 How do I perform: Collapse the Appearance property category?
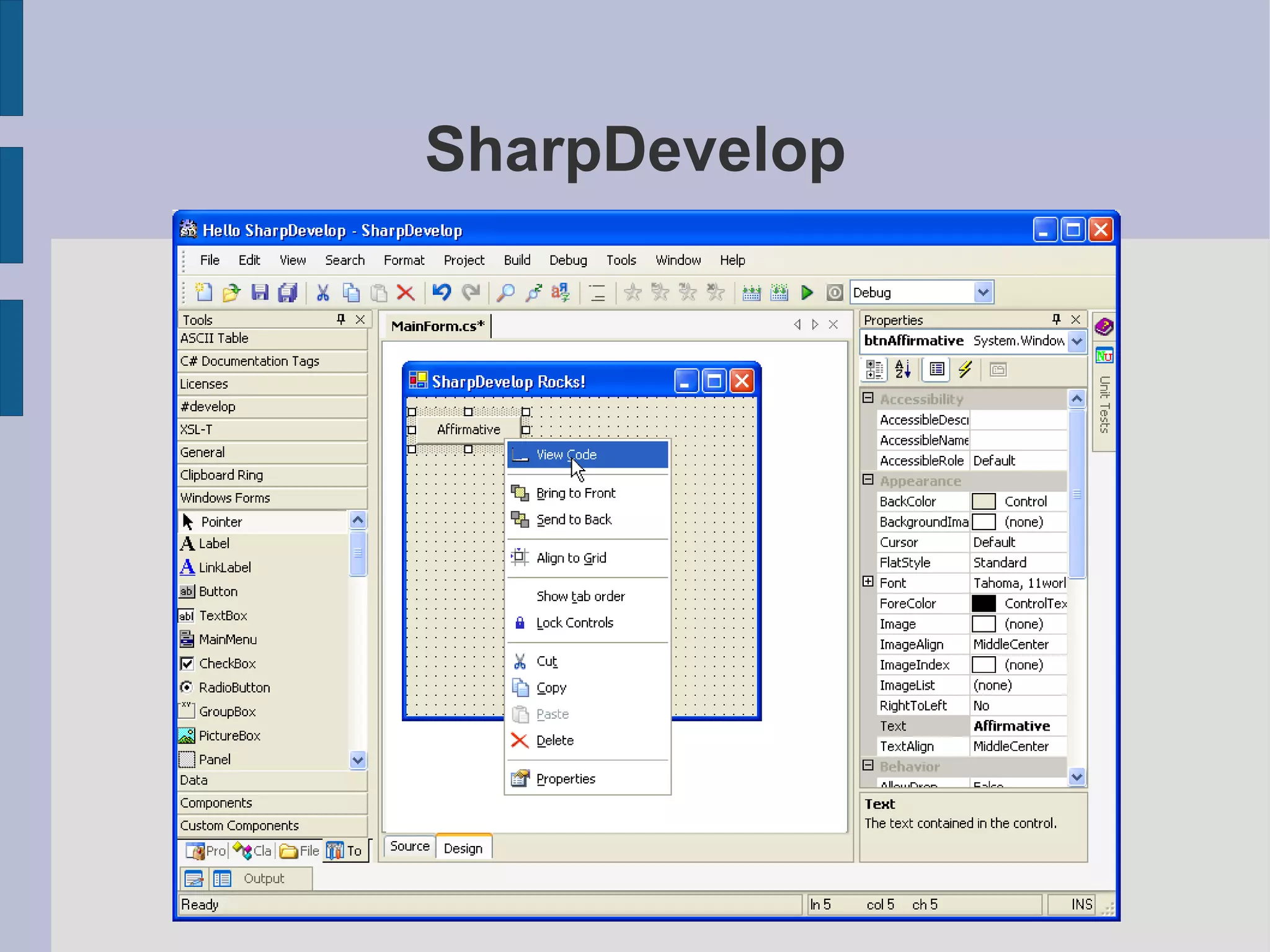[x=868, y=480]
